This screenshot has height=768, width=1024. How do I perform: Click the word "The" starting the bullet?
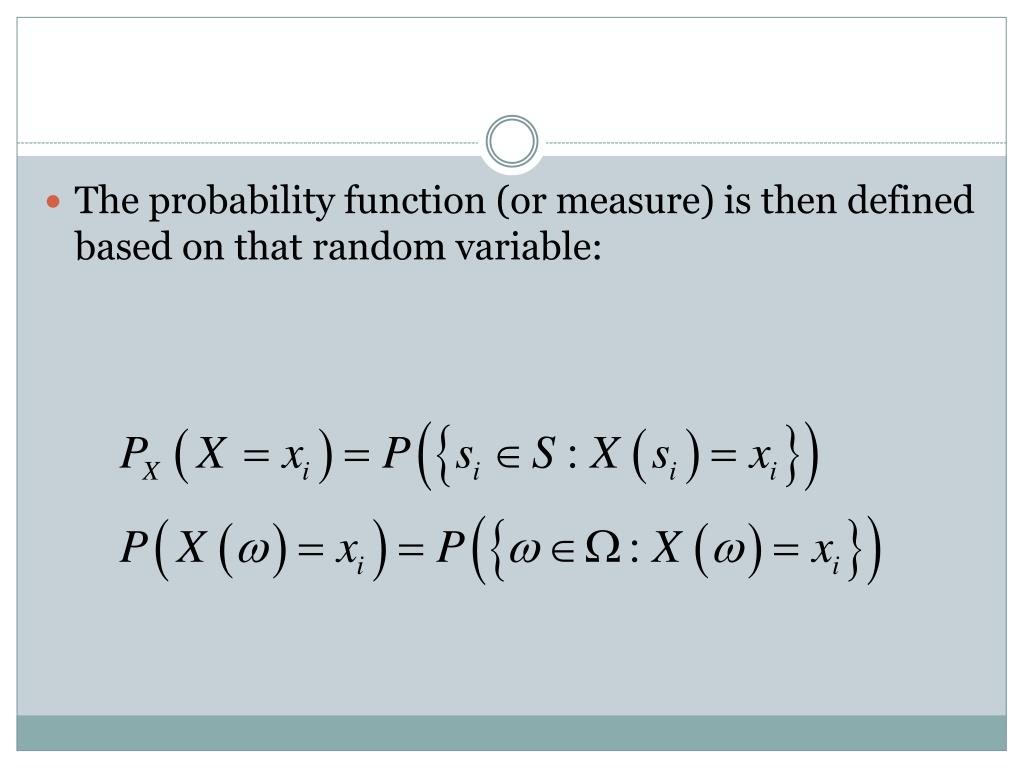coord(106,199)
